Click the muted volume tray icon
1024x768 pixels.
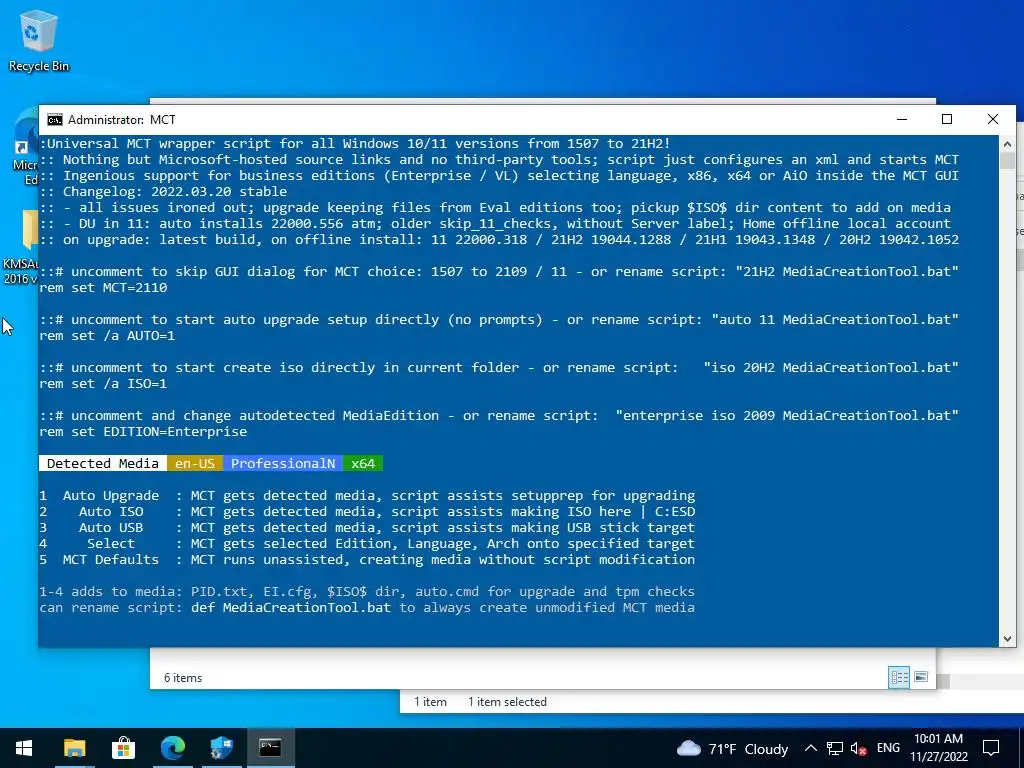[858, 748]
